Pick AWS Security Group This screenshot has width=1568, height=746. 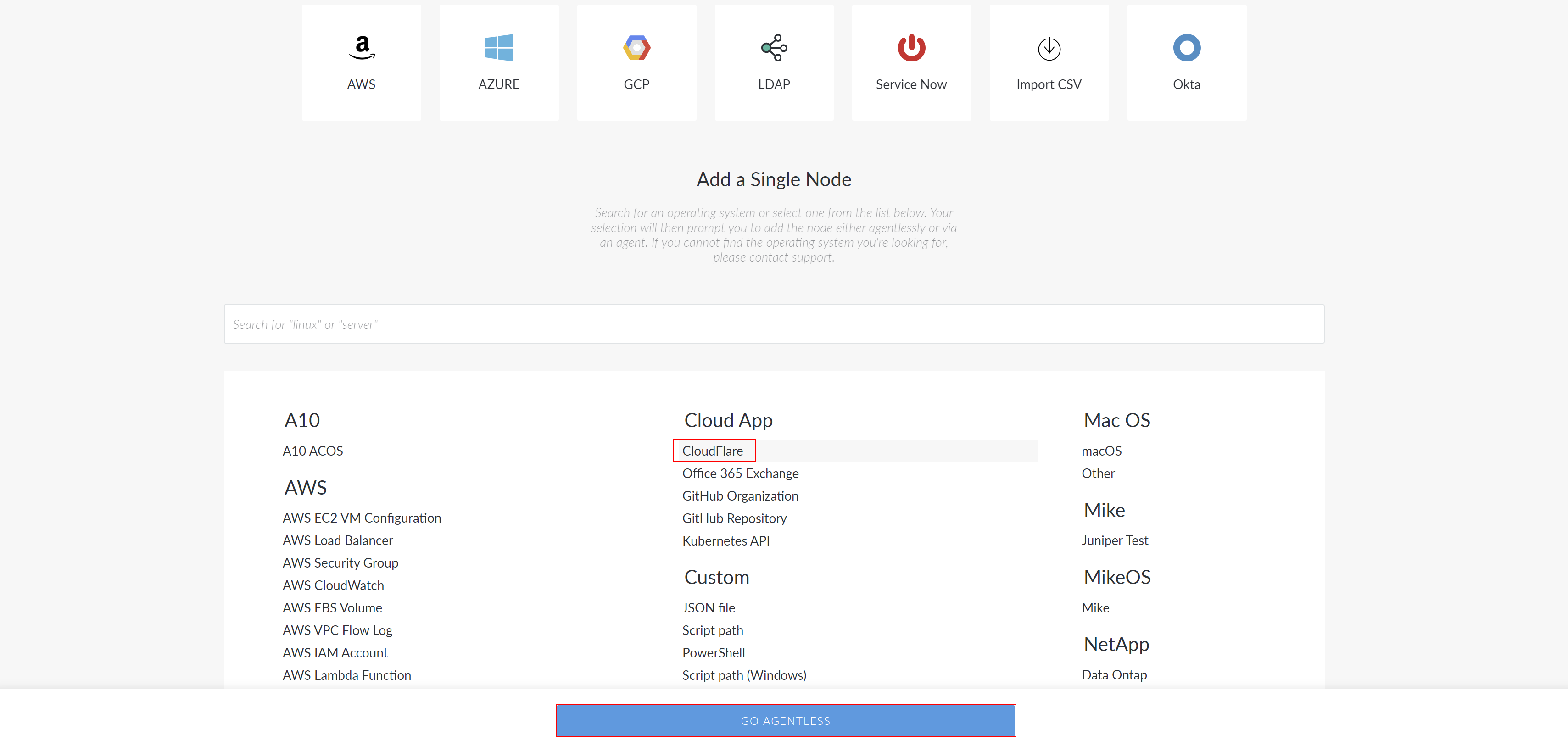(340, 563)
